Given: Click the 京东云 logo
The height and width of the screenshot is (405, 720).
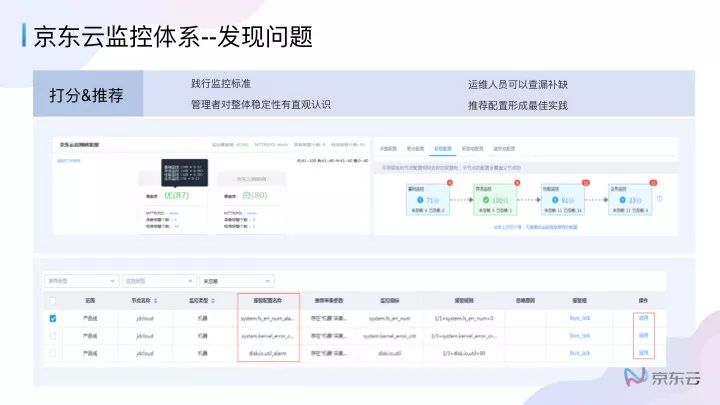Looking at the screenshot, I should click(x=662, y=377).
